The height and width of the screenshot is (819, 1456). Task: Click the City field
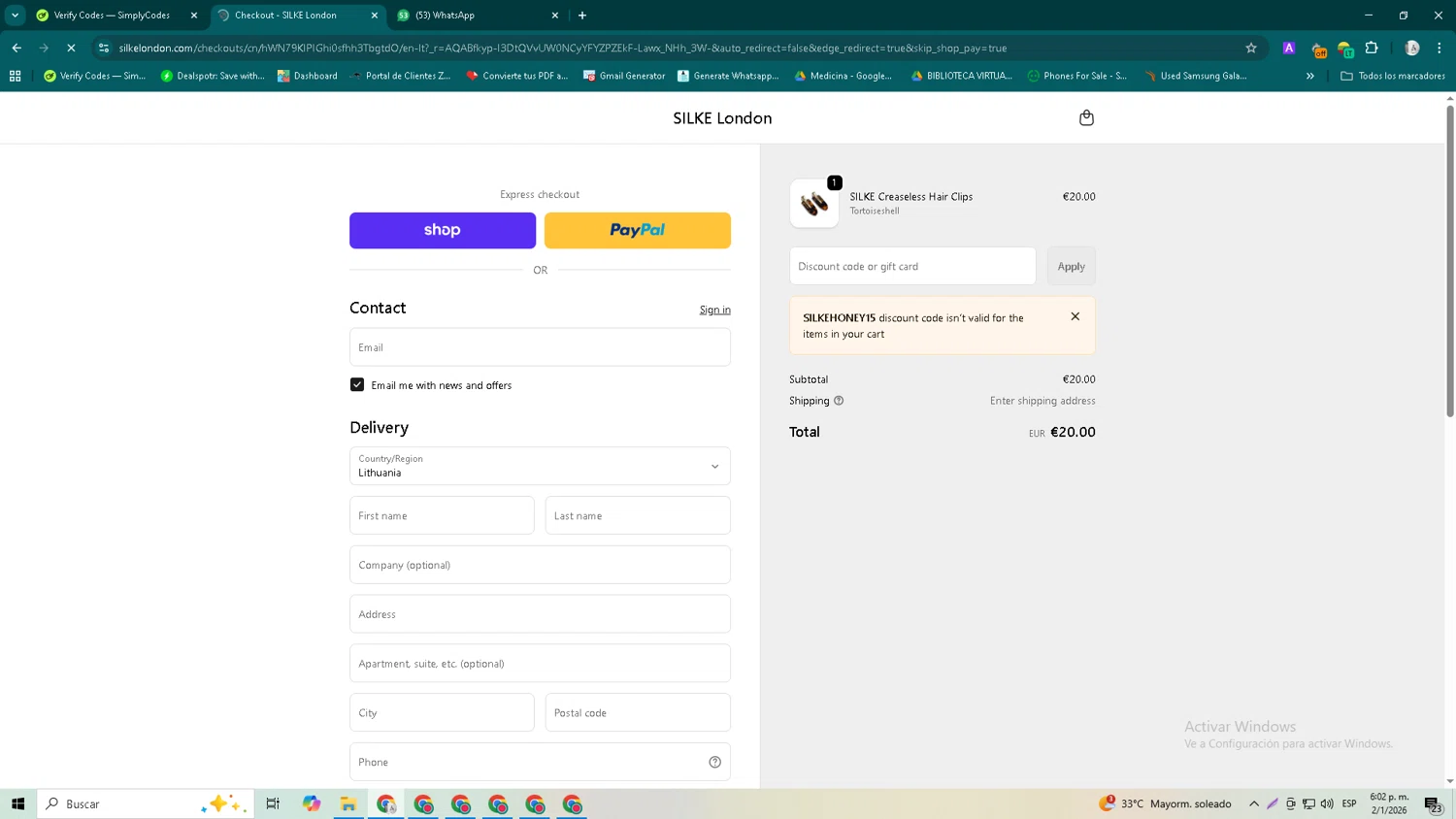click(442, 712)
